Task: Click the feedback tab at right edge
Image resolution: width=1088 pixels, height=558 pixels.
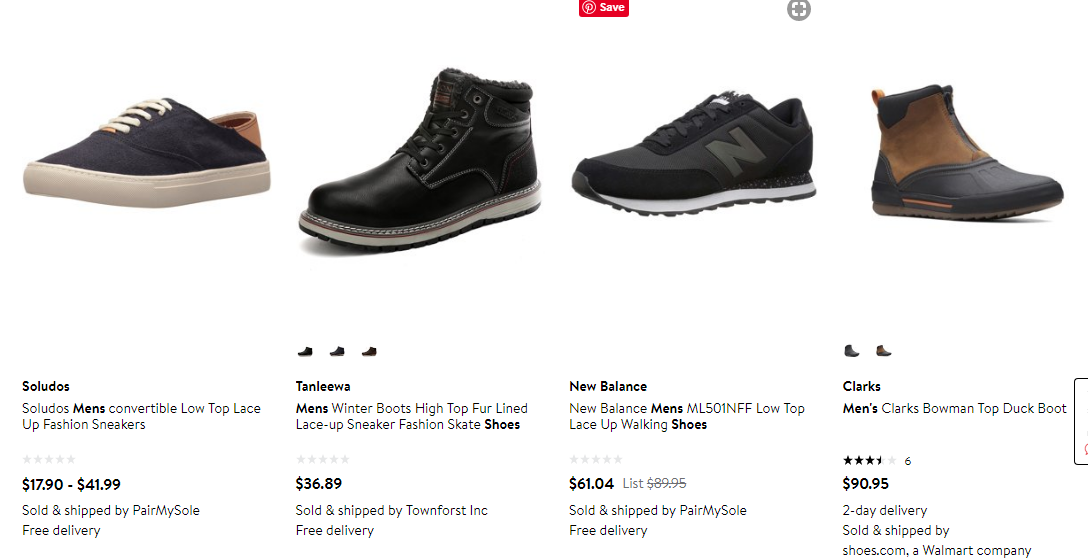Action: [x=1081, y=420]
